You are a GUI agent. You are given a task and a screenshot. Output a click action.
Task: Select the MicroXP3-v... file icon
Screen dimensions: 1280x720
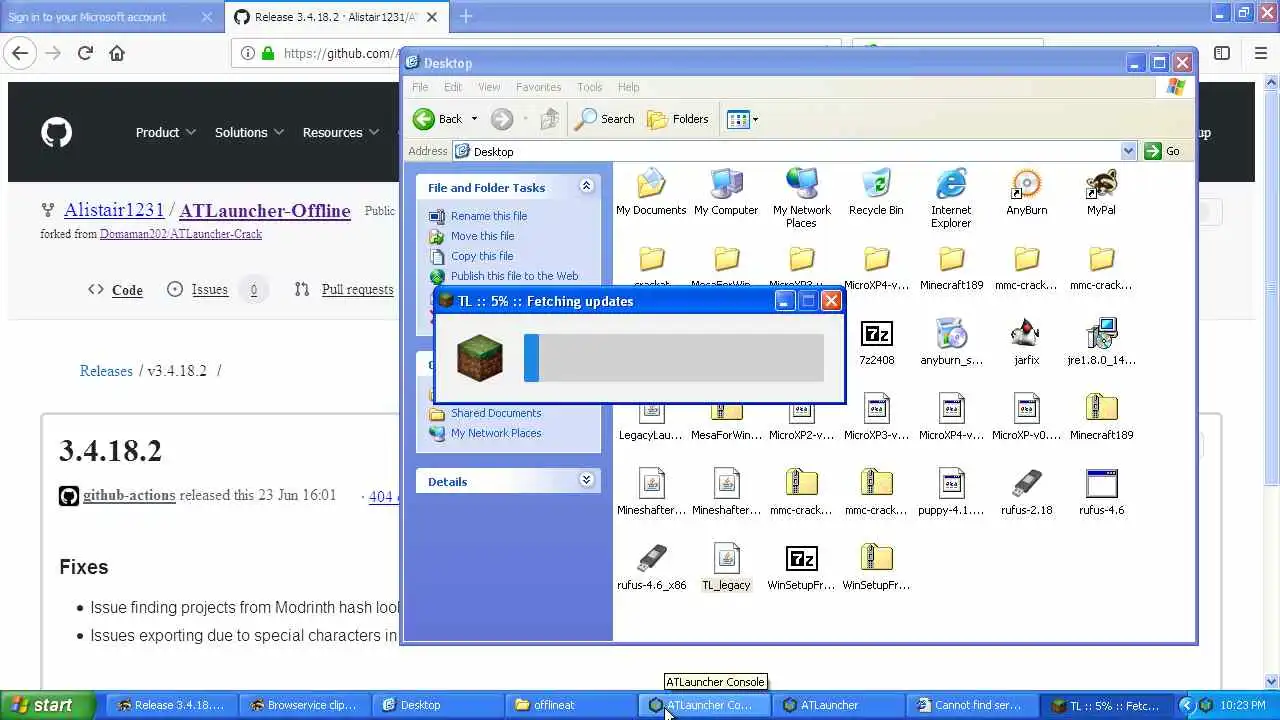point(876,417)
